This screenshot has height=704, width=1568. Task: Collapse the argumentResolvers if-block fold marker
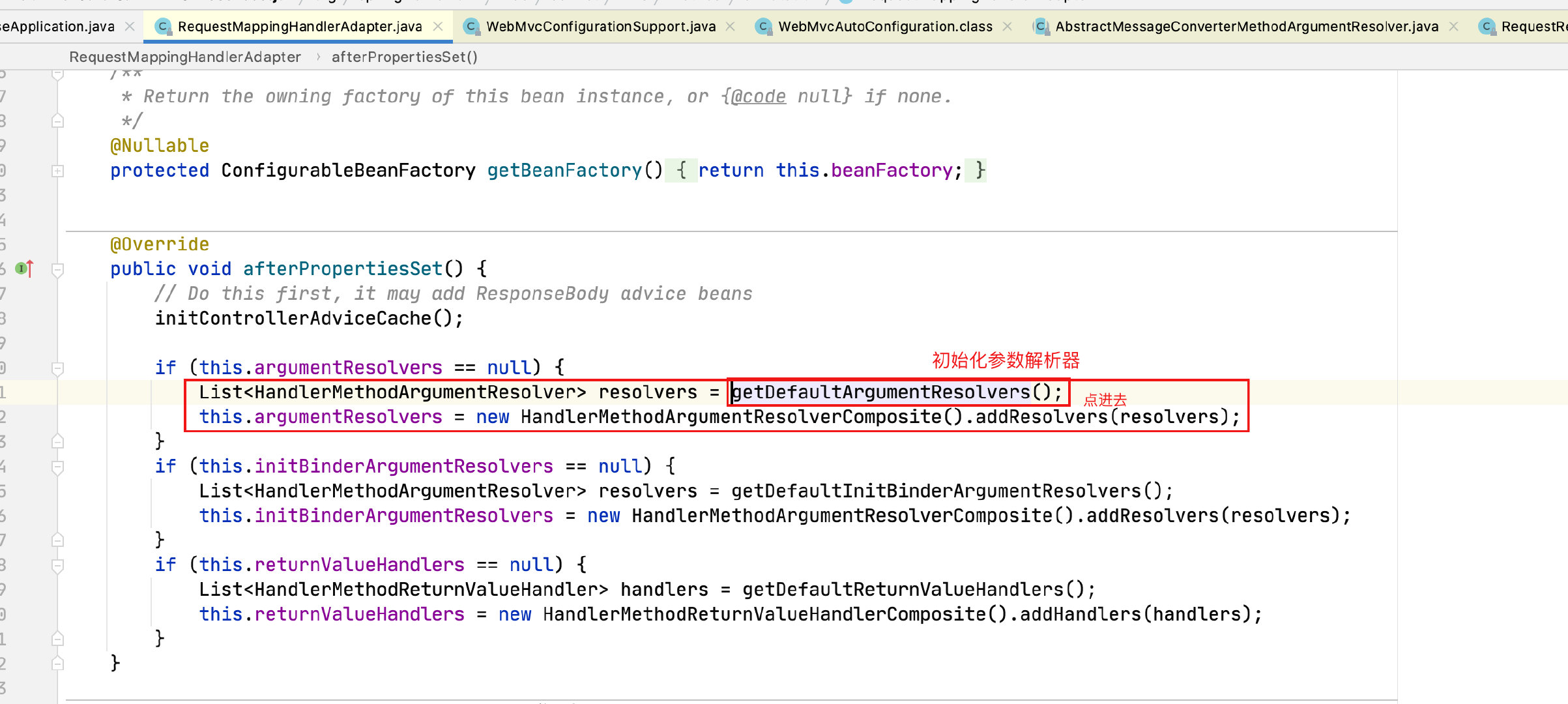click(x=57, y=368)
